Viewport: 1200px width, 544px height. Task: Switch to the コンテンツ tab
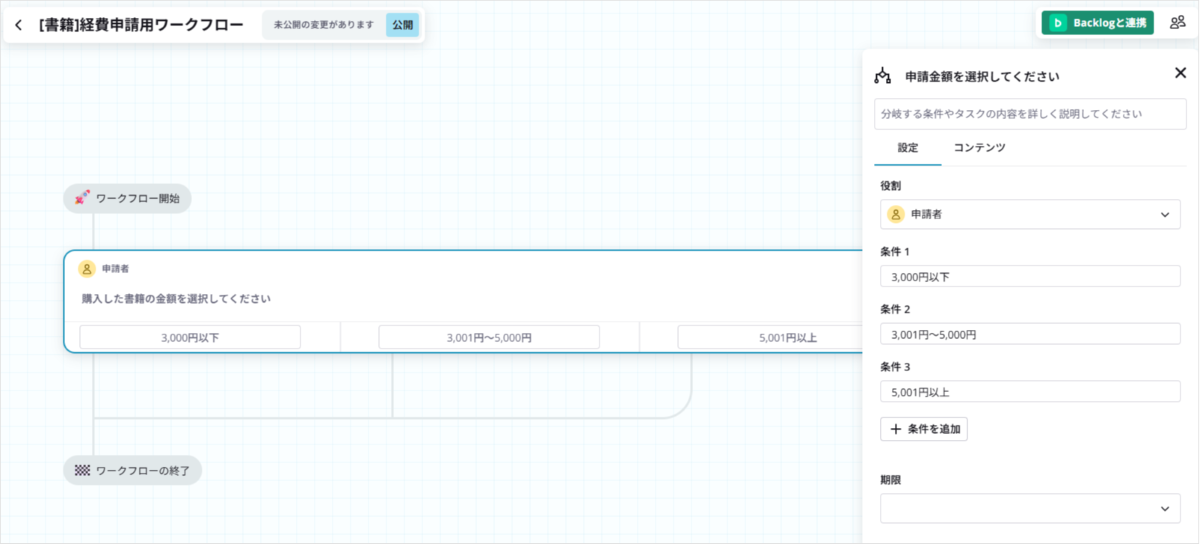click(x=979, y=147)
